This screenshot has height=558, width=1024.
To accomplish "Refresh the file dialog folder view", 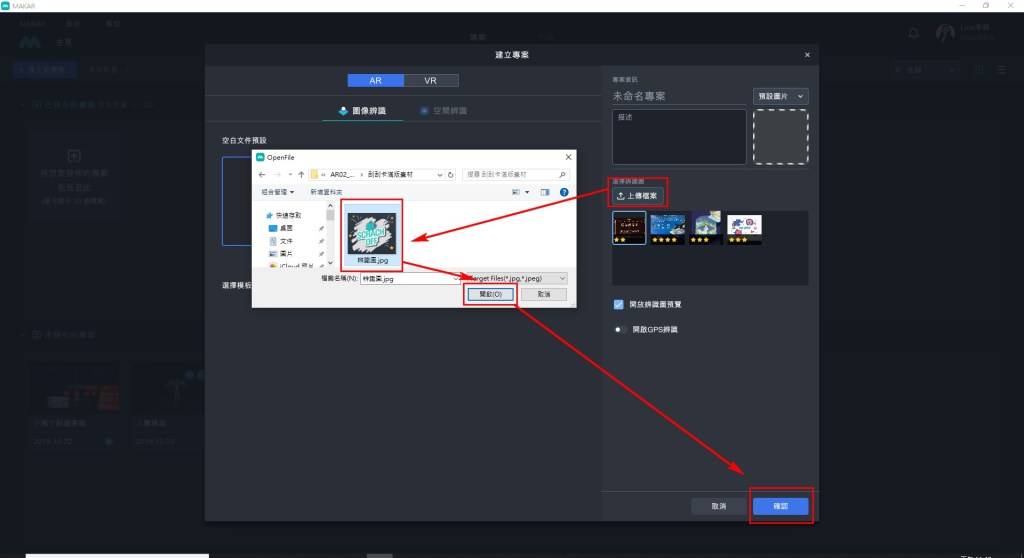I will point(453,174).
